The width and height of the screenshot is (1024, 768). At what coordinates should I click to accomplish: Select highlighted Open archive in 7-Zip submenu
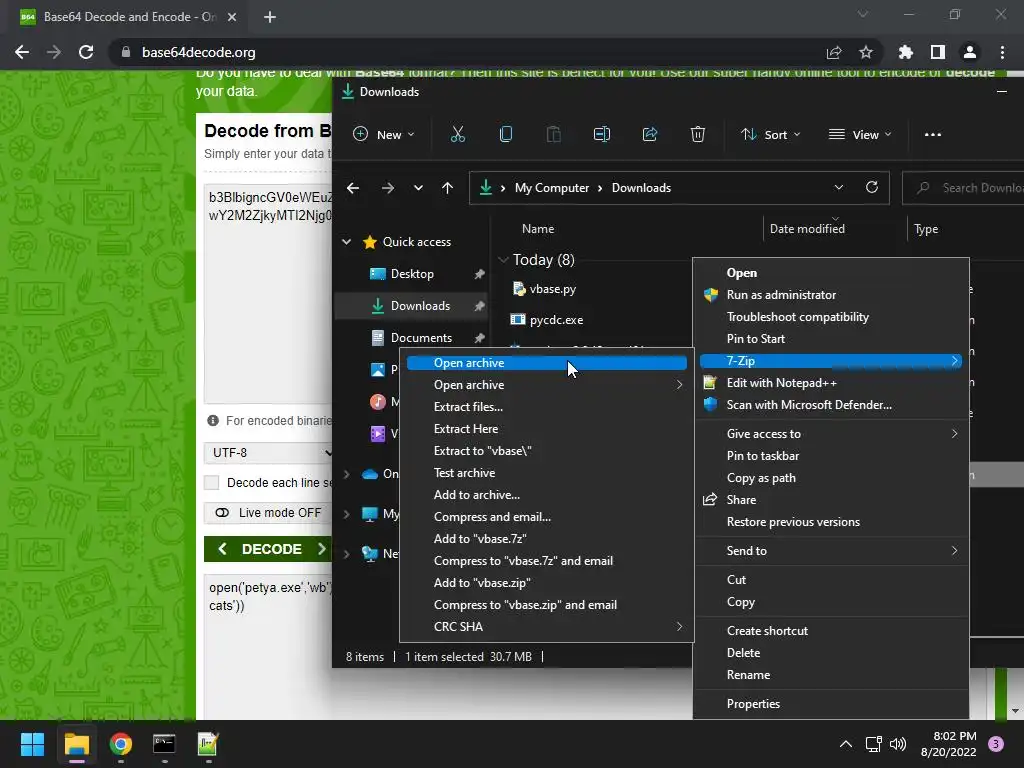(547, 362)
